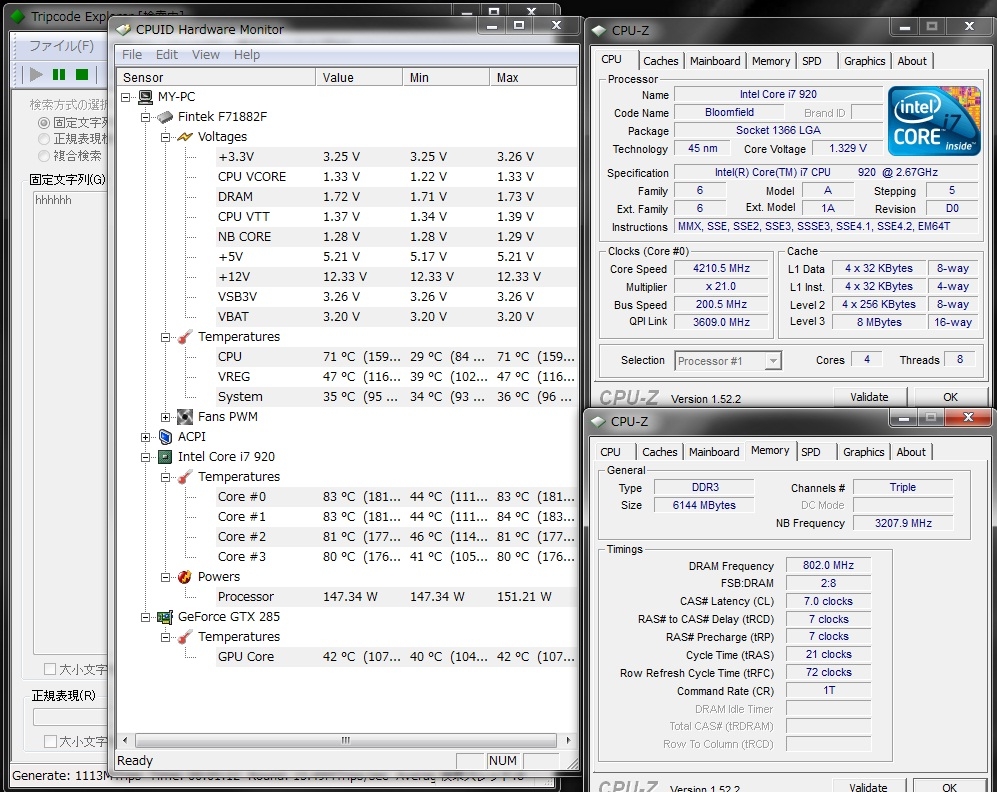The height and width of the screenshot is (792, 997).
Task: Collapse the Intel Core i7 920 node
Action: [146, 458]
